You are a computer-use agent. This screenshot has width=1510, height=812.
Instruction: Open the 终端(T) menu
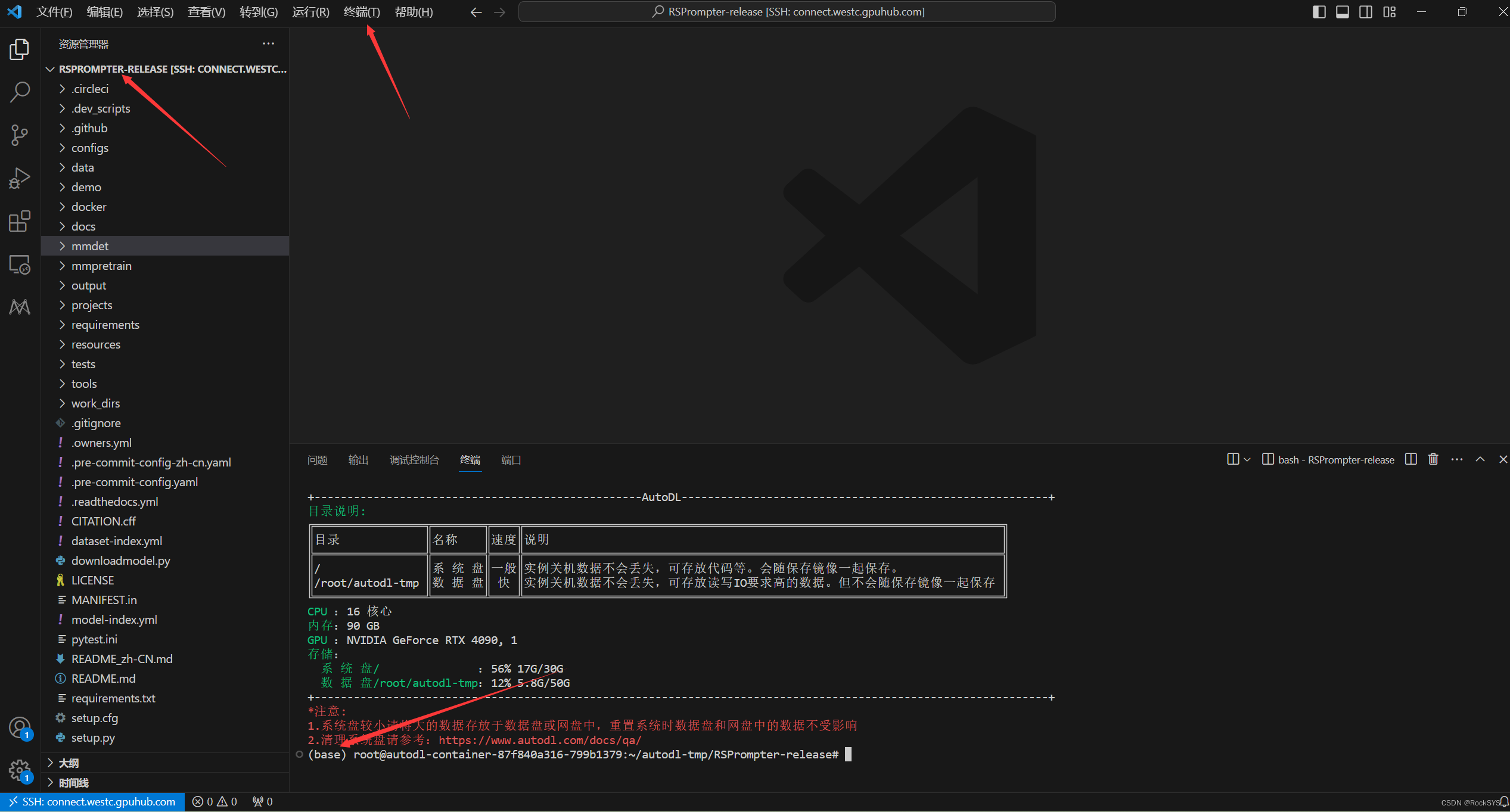361,12
